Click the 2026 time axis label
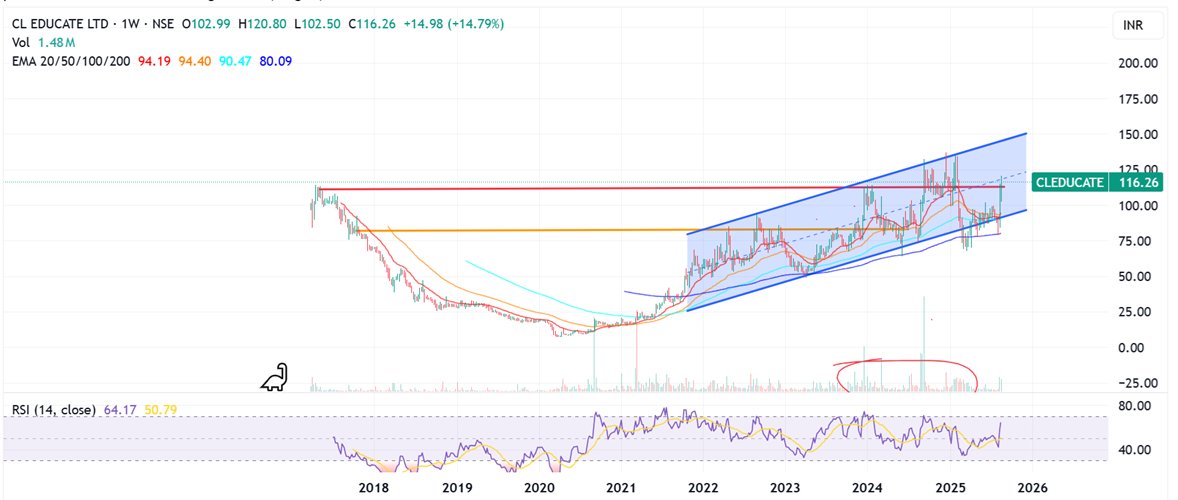Image resolution: width=1178 pixels, height=500 pixels. tap(1032, 486)
